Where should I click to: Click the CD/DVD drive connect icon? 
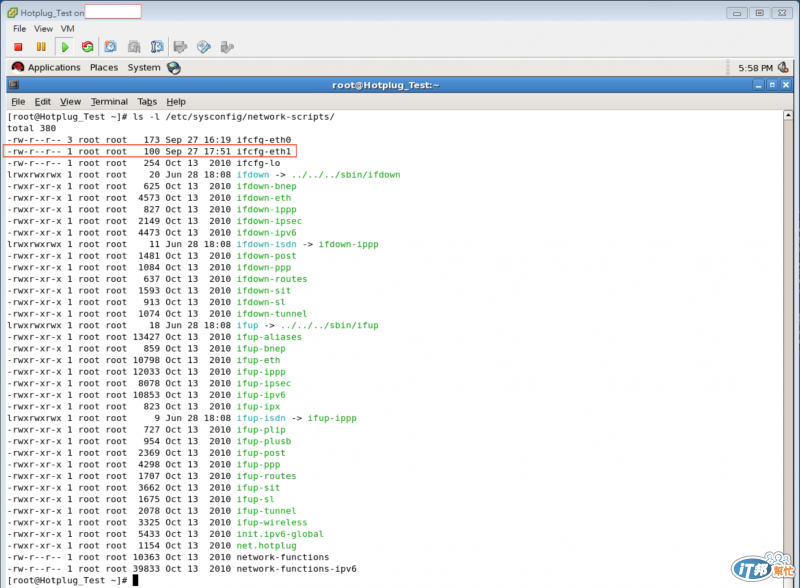(204, 47)
